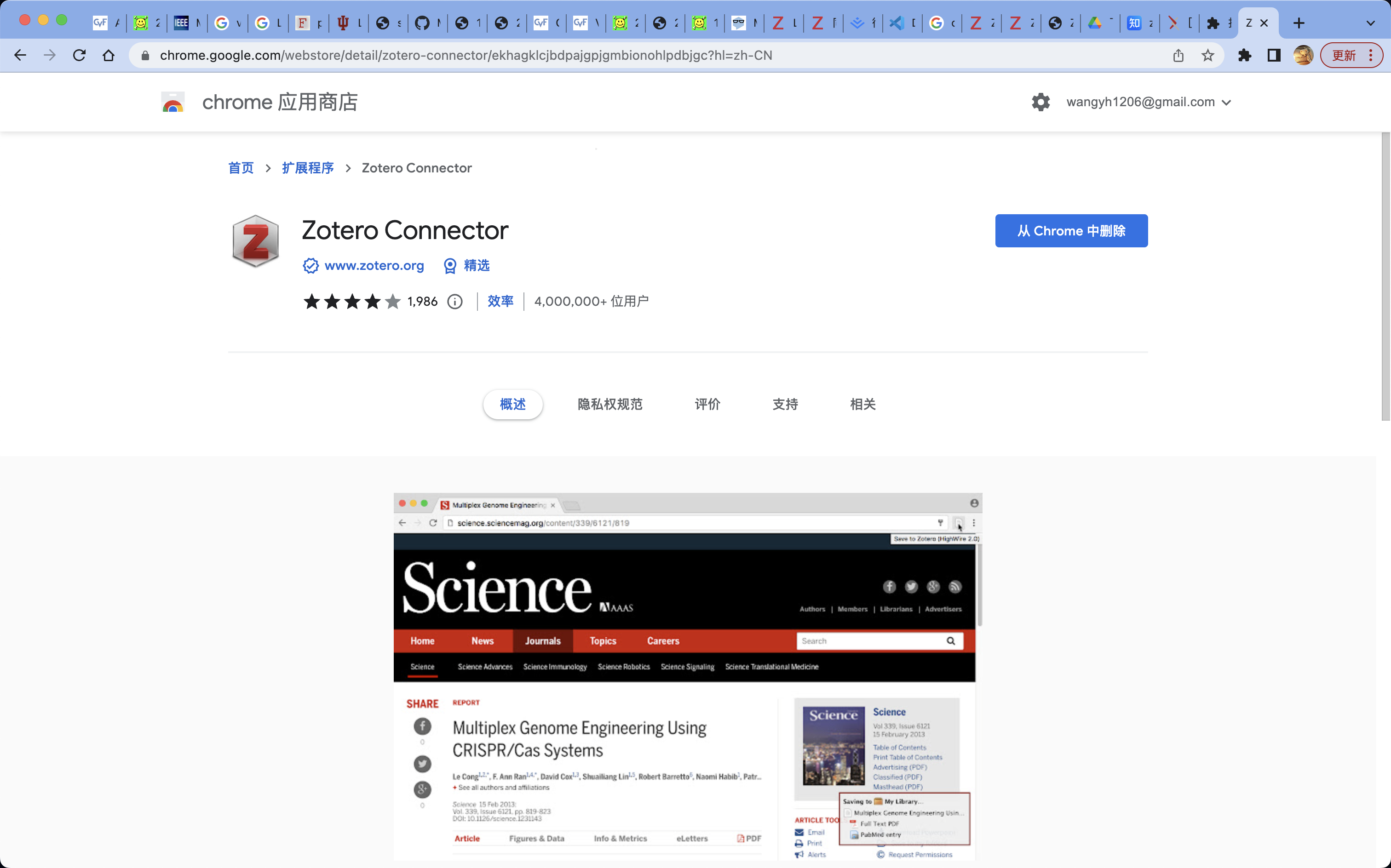Click the share page icon in address bar
Viewport: 1391px width, 868px height.
(1178, 55)
